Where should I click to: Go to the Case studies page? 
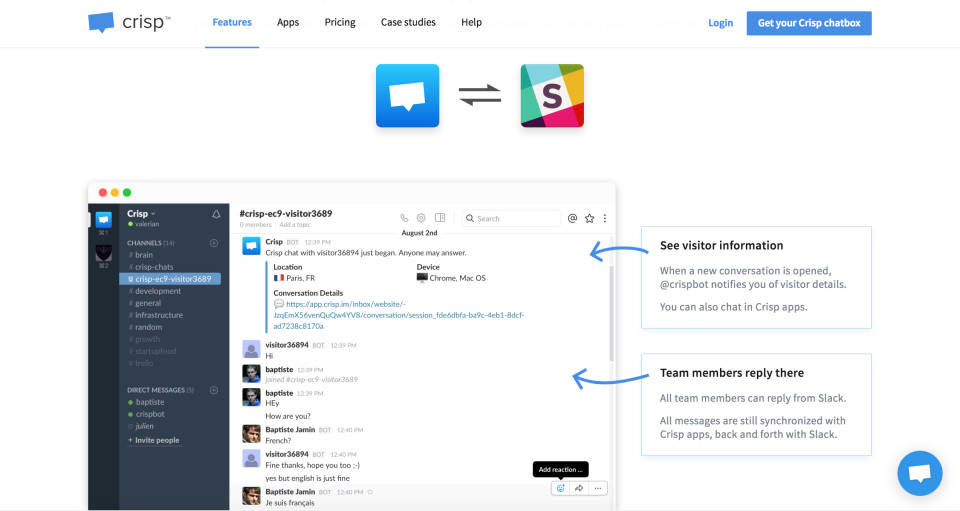point(408,22)
